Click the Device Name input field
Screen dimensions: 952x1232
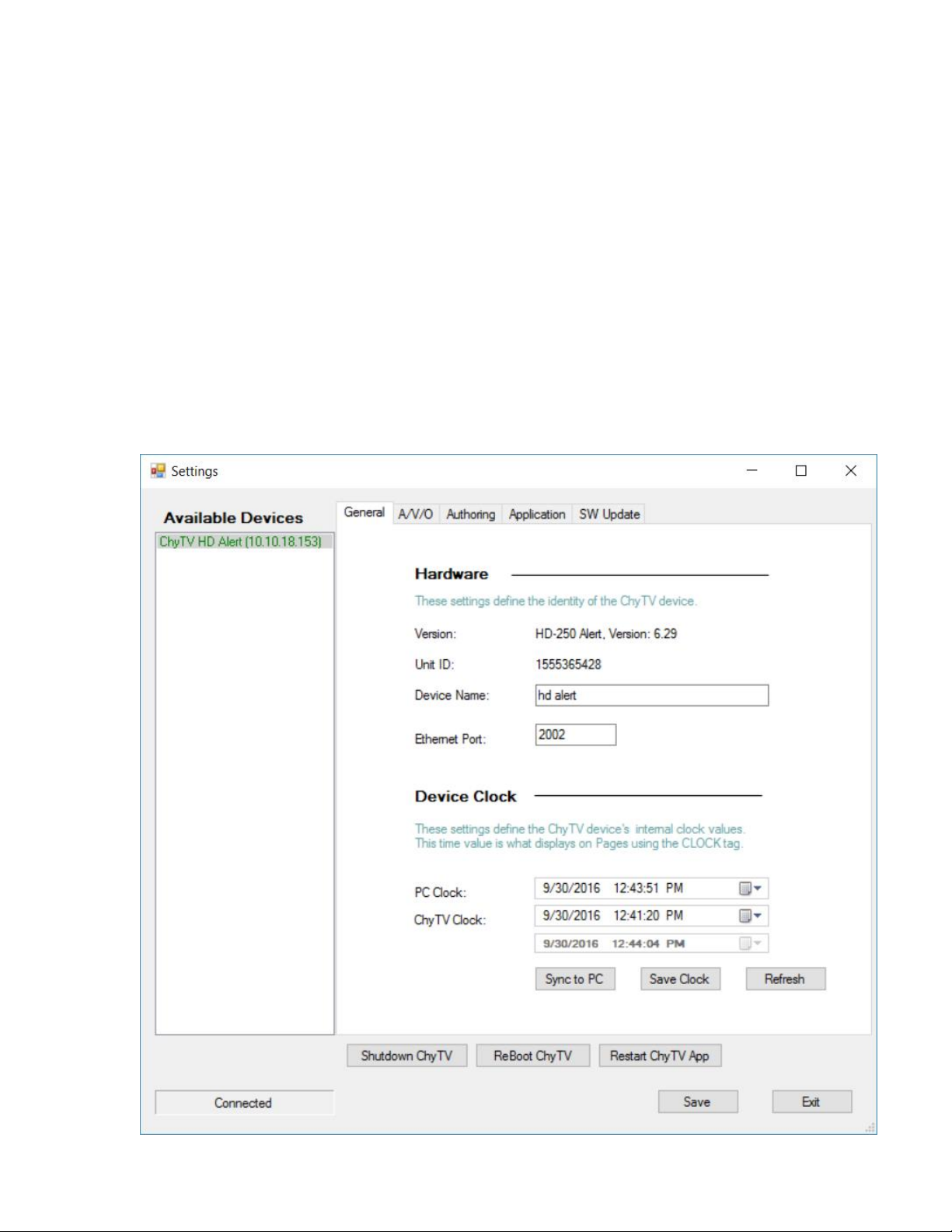[x=651, y=696]
